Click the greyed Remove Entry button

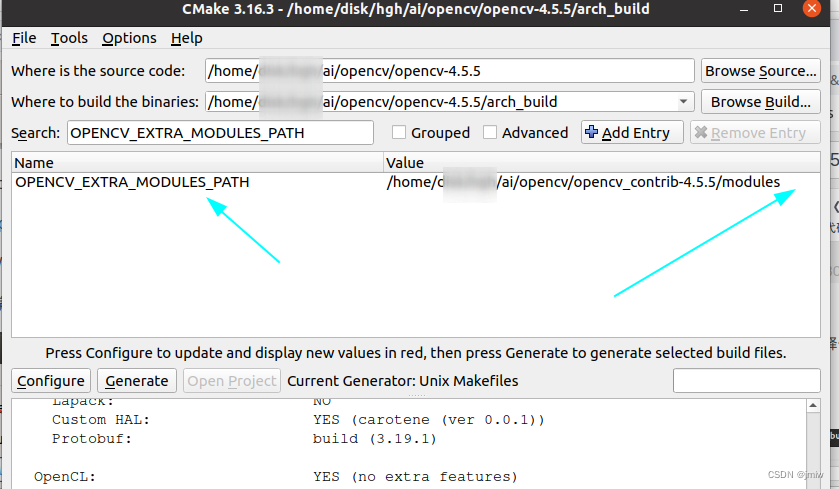pyautogui.click(x=755, y=132)
